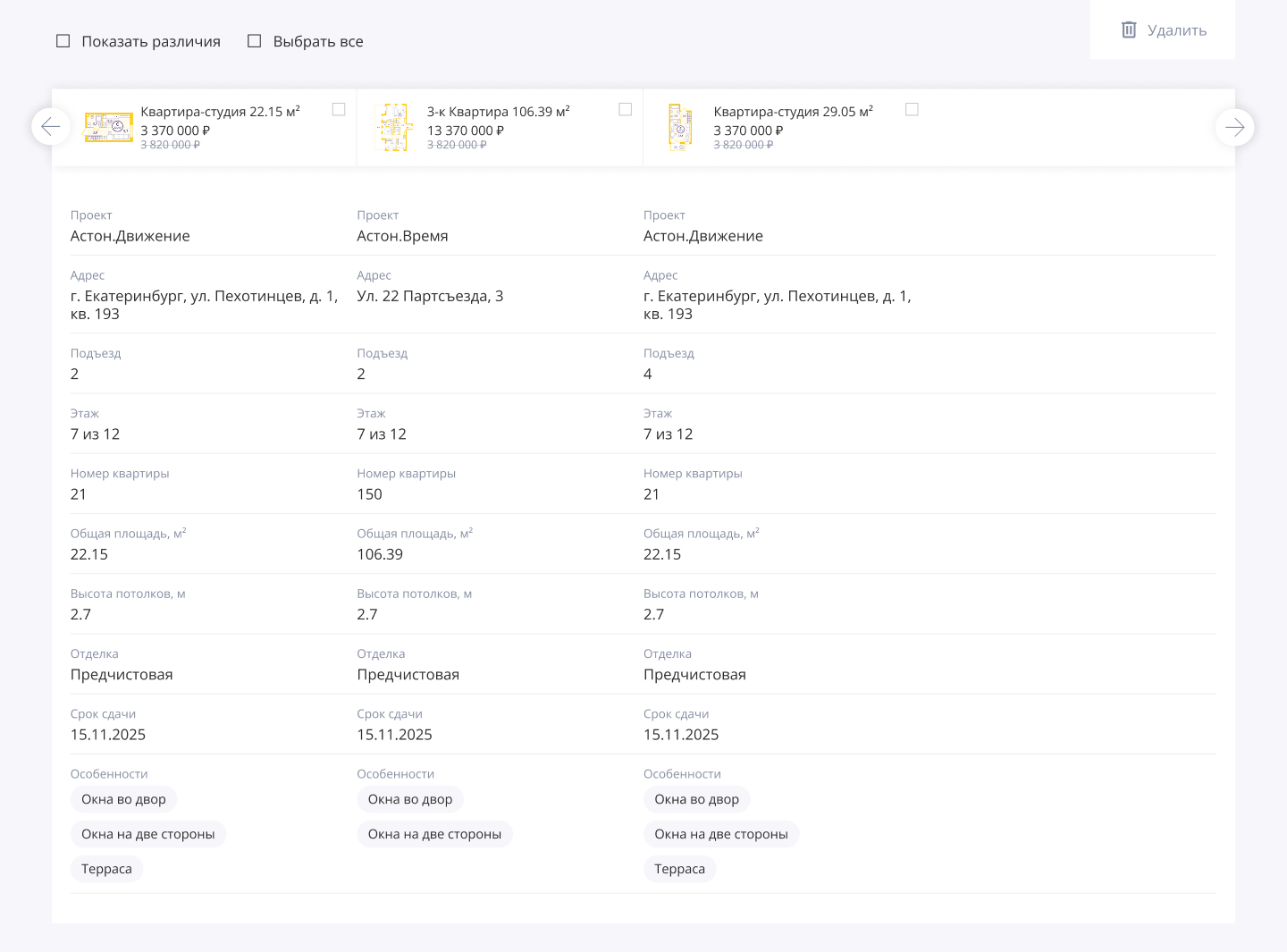Select the Квартира-студия 22.15 м² card checkbox
Screen dimensions: 1287x952
coord(339,109)
